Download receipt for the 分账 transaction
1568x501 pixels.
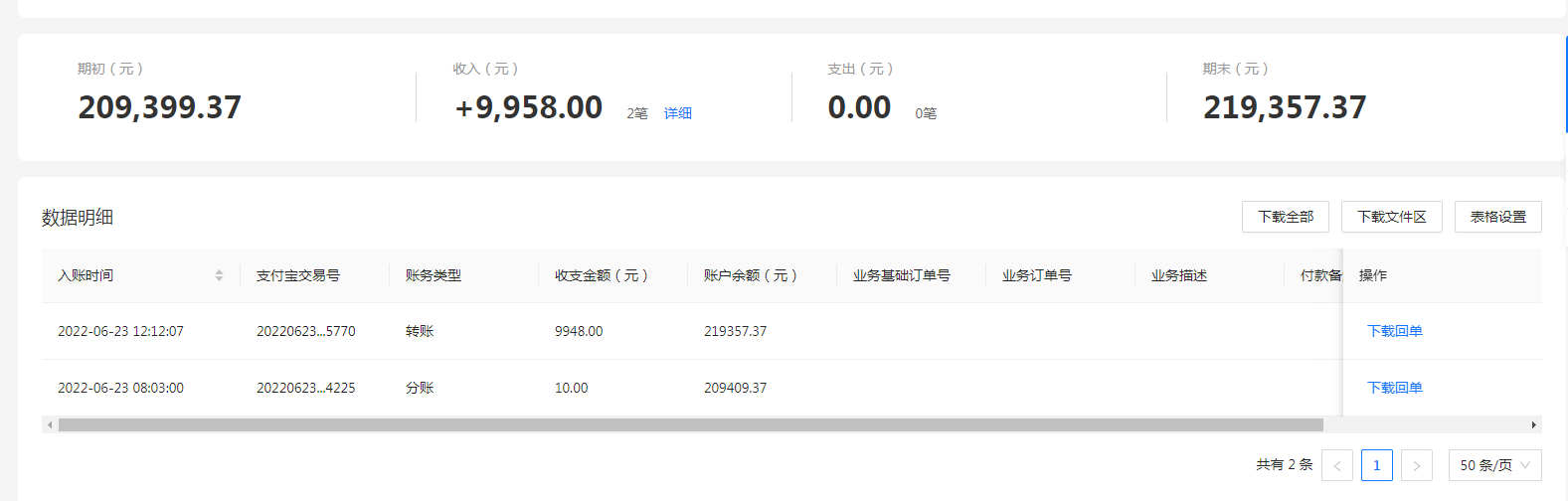1395,388
